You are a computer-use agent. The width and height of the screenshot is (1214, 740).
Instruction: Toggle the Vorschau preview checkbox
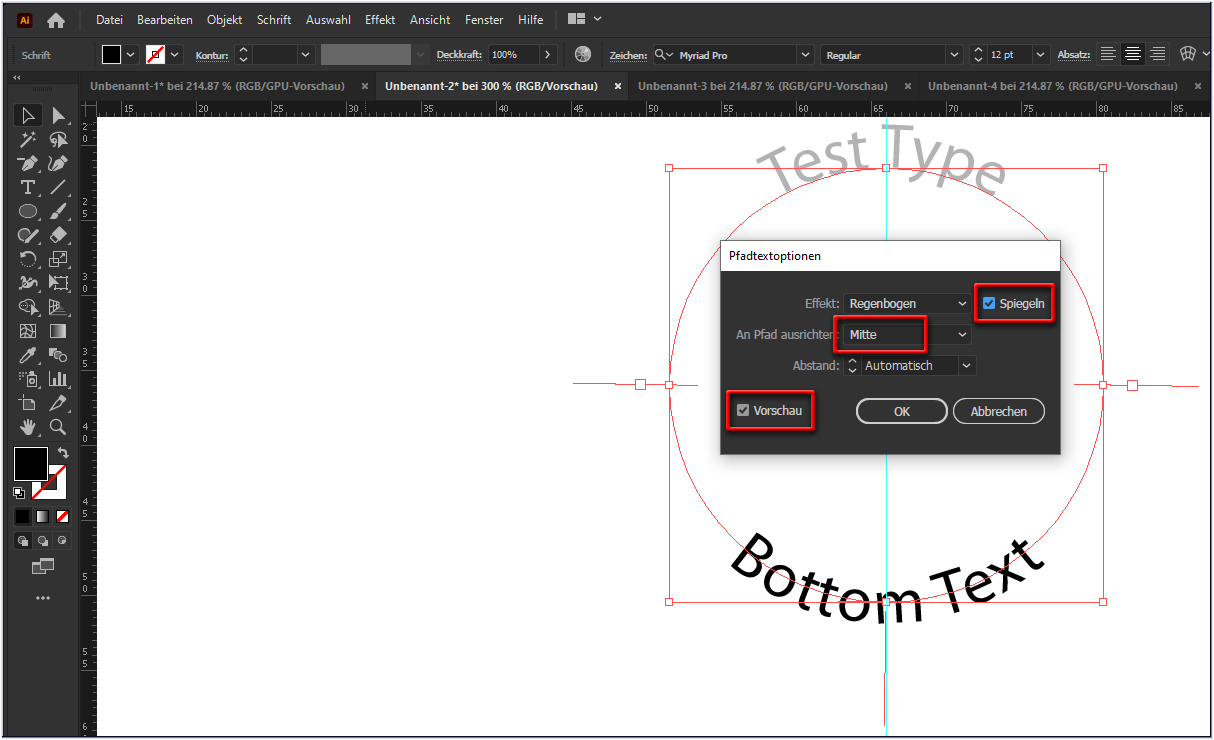pyautogui.click(x=743, y=410)
